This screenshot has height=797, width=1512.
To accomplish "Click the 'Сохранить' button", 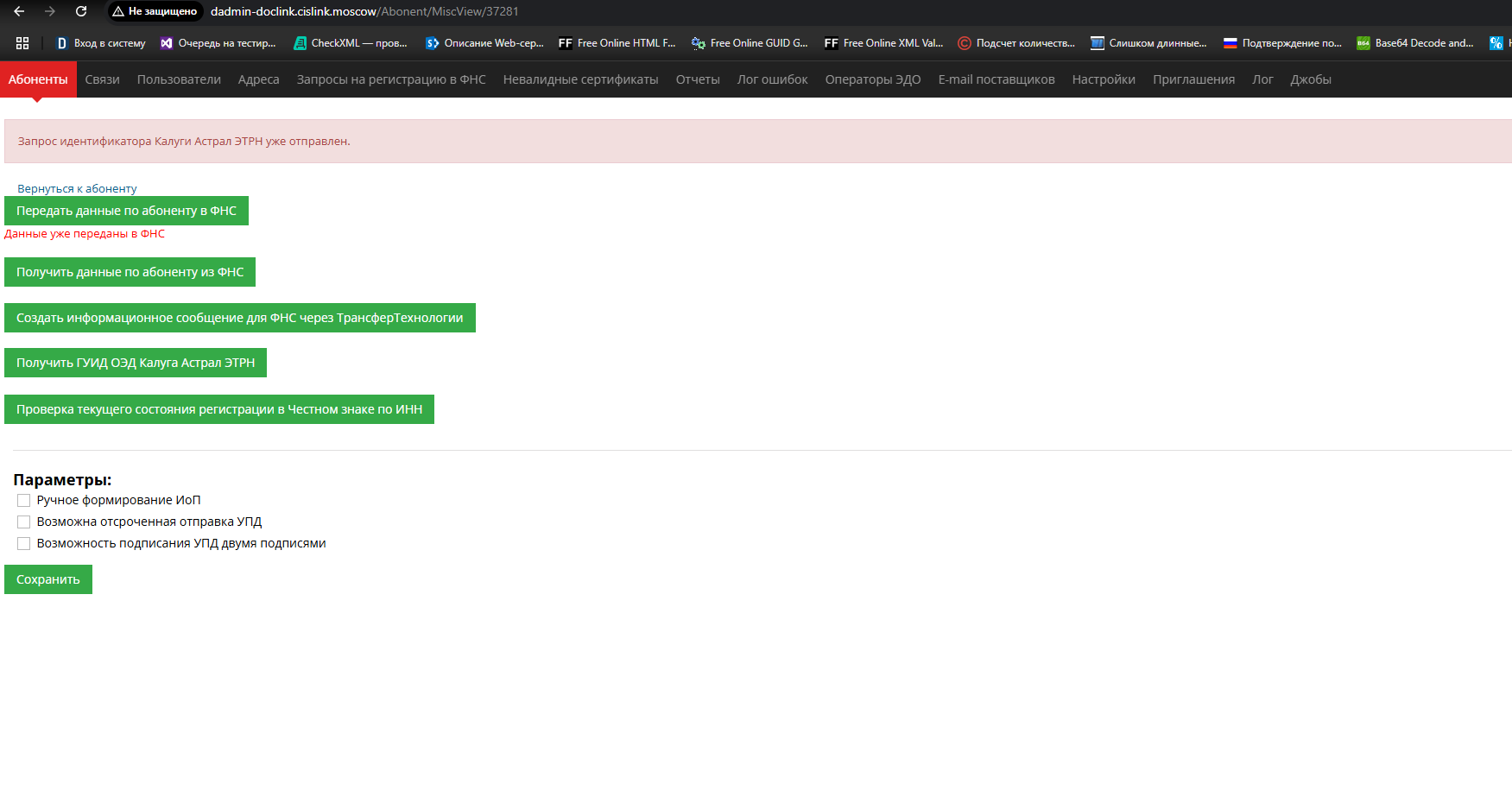I will (x=48, y=579).
